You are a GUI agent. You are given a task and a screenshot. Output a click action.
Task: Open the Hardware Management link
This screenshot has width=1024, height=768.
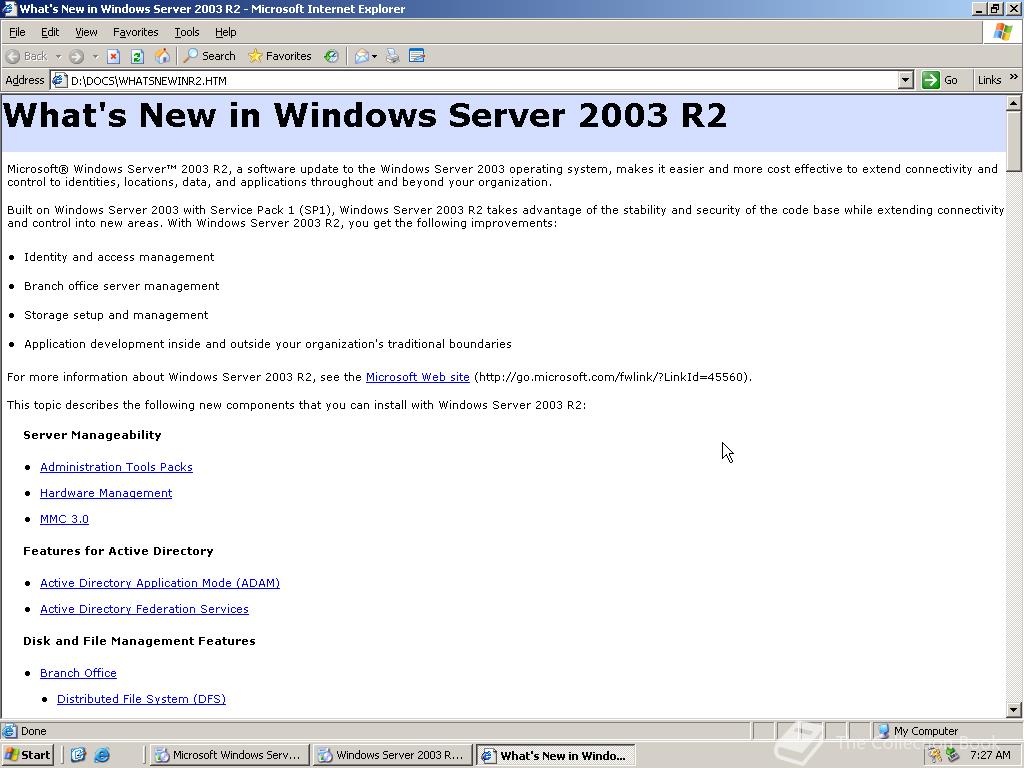[106, 493]
